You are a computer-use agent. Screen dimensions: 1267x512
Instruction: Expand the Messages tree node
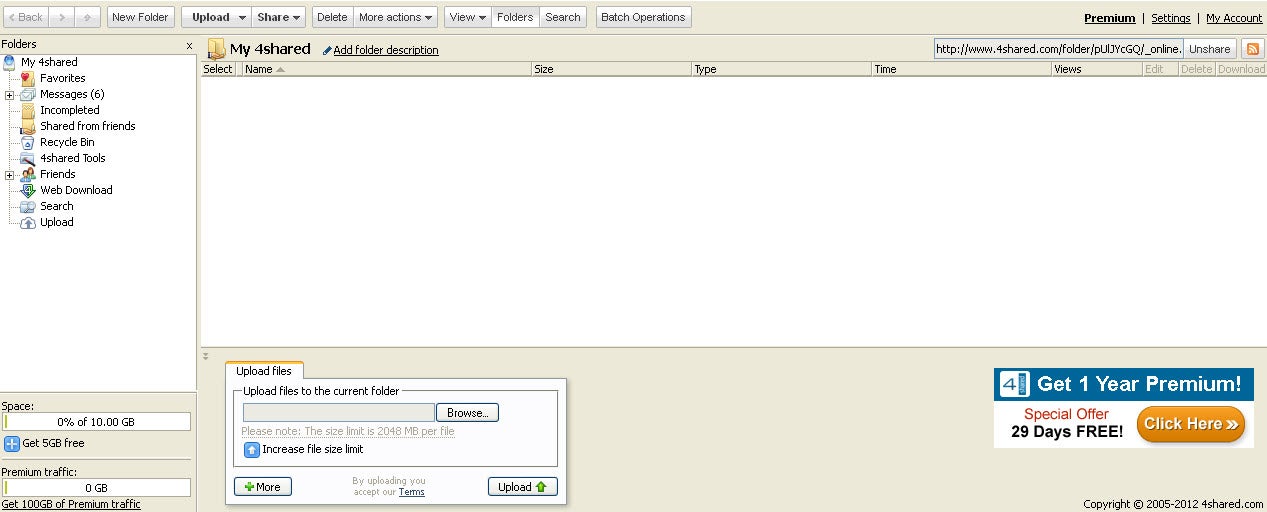pos(9,95)
